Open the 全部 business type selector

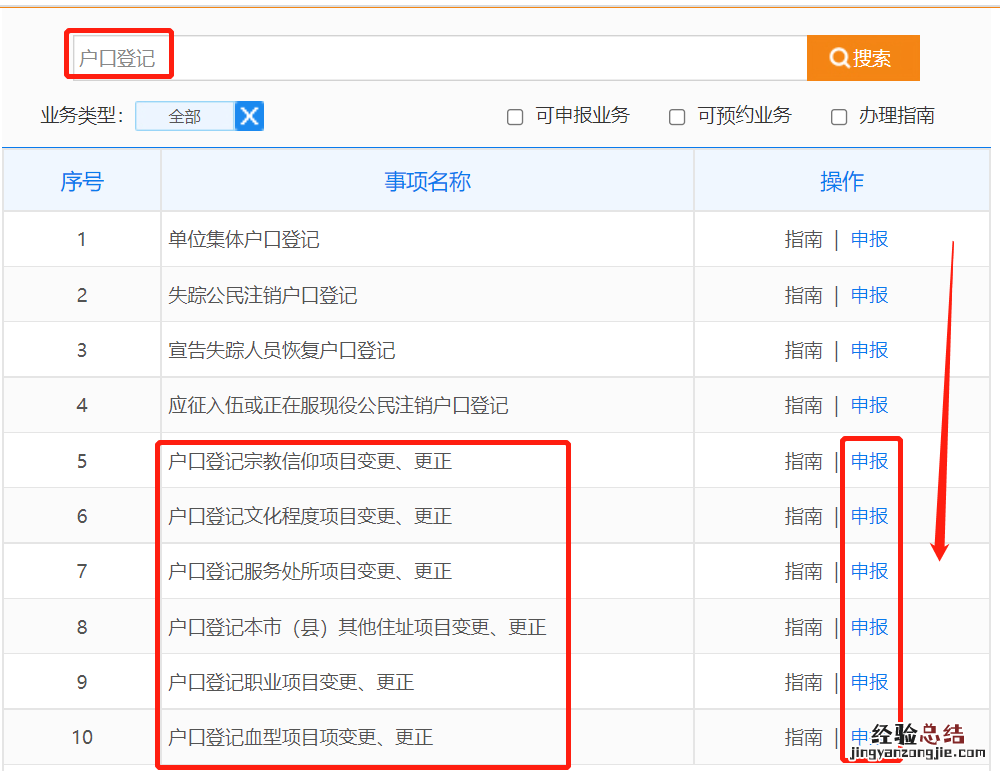185,116
